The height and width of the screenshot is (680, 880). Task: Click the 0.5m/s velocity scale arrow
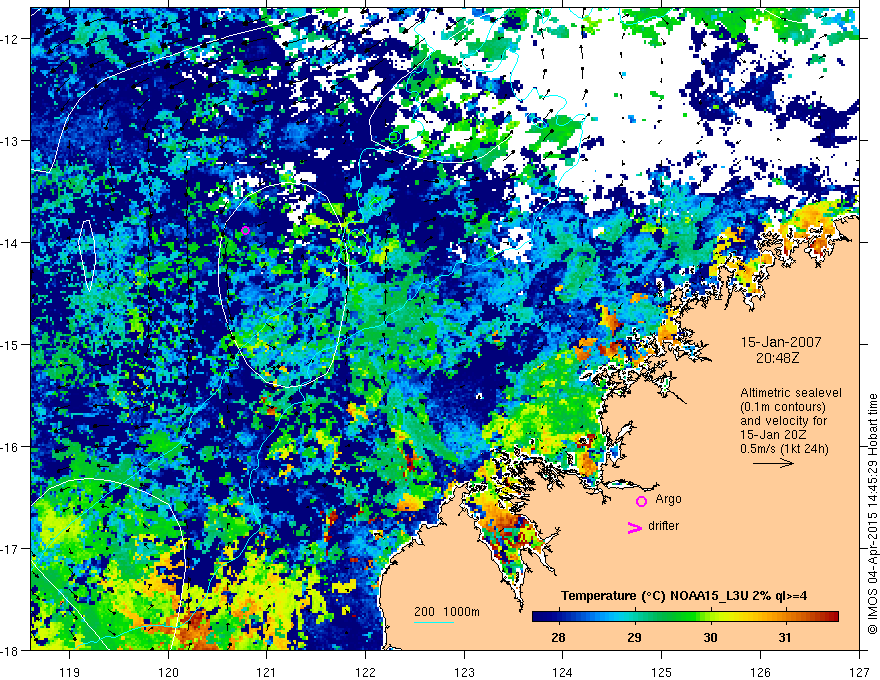coord(773,463)
